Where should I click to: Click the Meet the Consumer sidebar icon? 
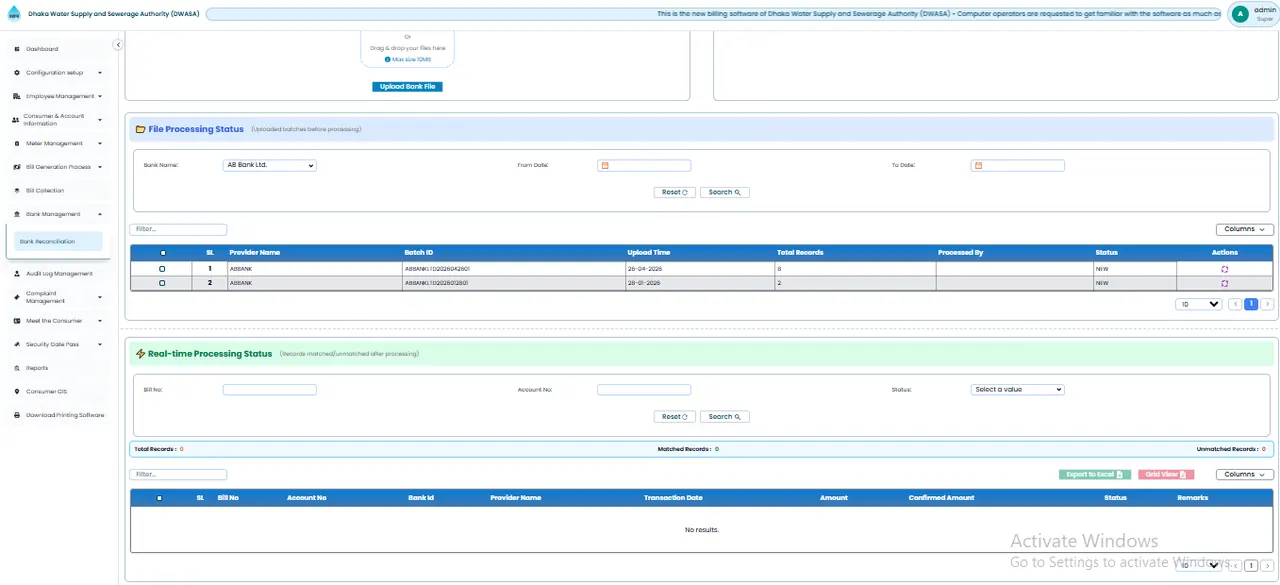pos(16,321)
